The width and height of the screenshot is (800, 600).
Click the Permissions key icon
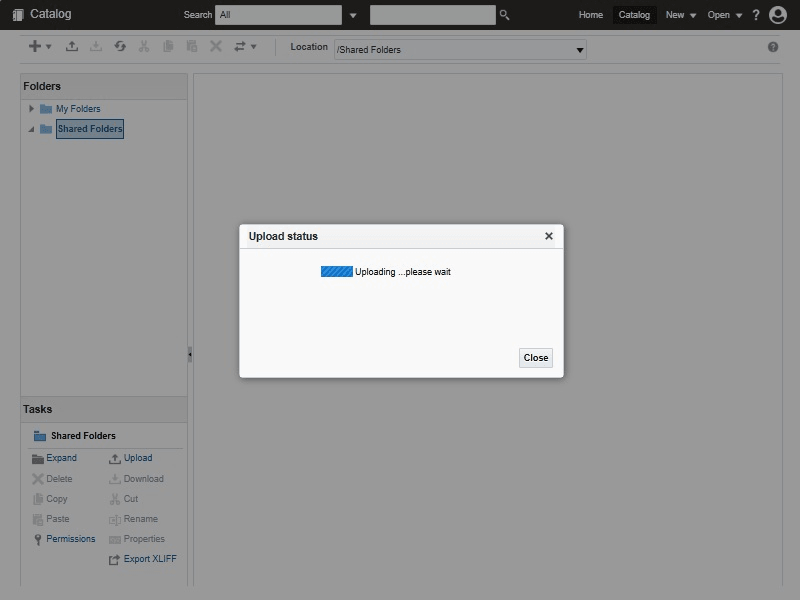38,539
